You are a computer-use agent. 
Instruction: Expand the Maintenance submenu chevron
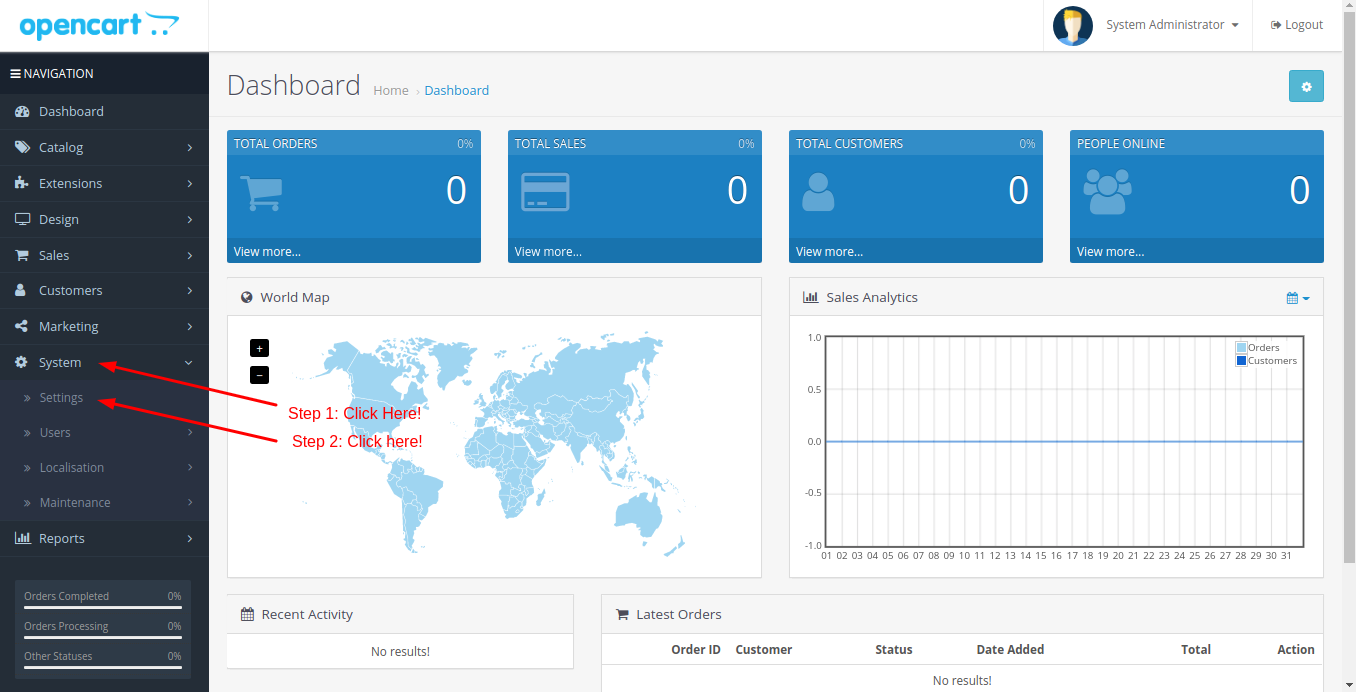(x=189, y=503)
